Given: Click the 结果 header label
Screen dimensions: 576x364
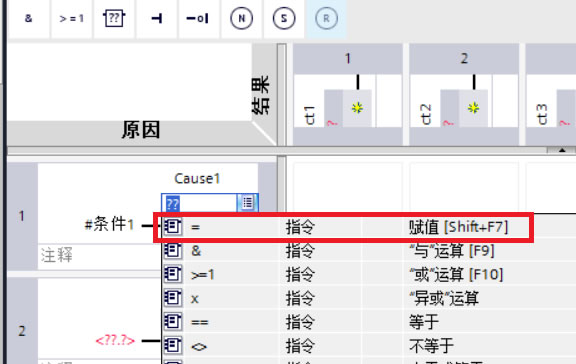Looking at the screenshot, I should pos(260,95).
